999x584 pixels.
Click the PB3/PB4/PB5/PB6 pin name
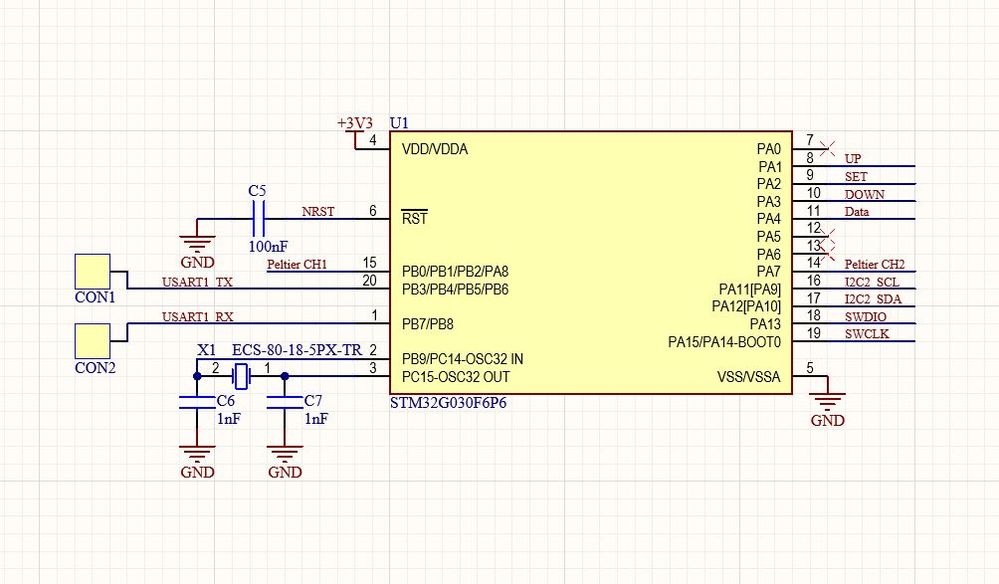[455, 290]
